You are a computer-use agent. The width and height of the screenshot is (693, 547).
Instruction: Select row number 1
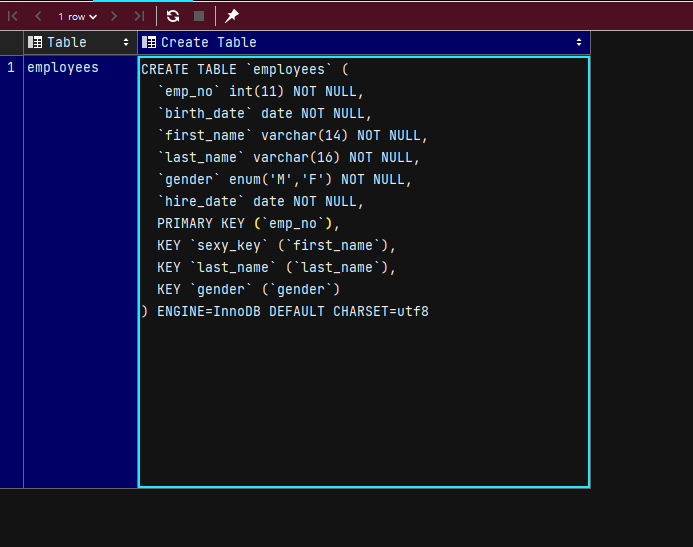pos(11,68)
